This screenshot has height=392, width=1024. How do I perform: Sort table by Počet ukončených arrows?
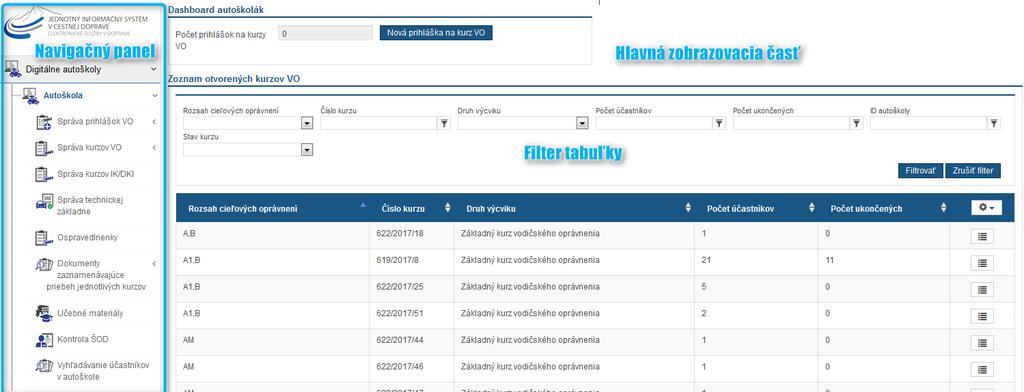944,208
